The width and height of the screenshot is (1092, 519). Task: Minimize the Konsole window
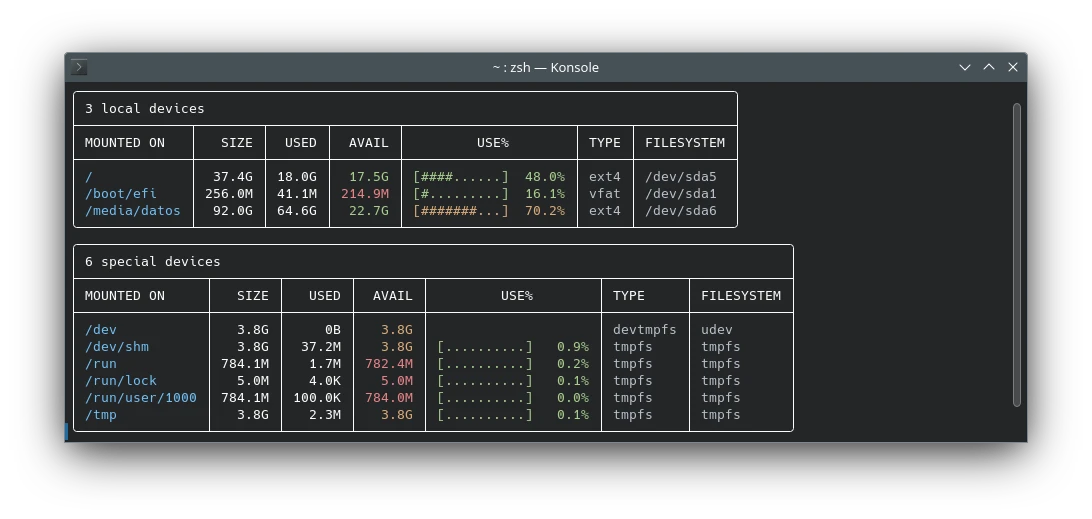[965, 67]
